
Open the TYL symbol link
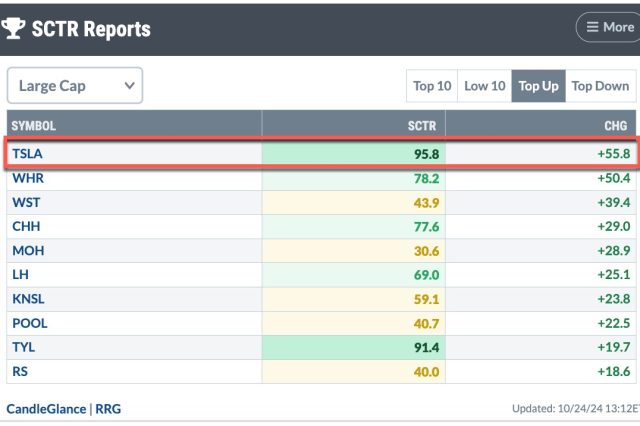(x=24, y=347)
